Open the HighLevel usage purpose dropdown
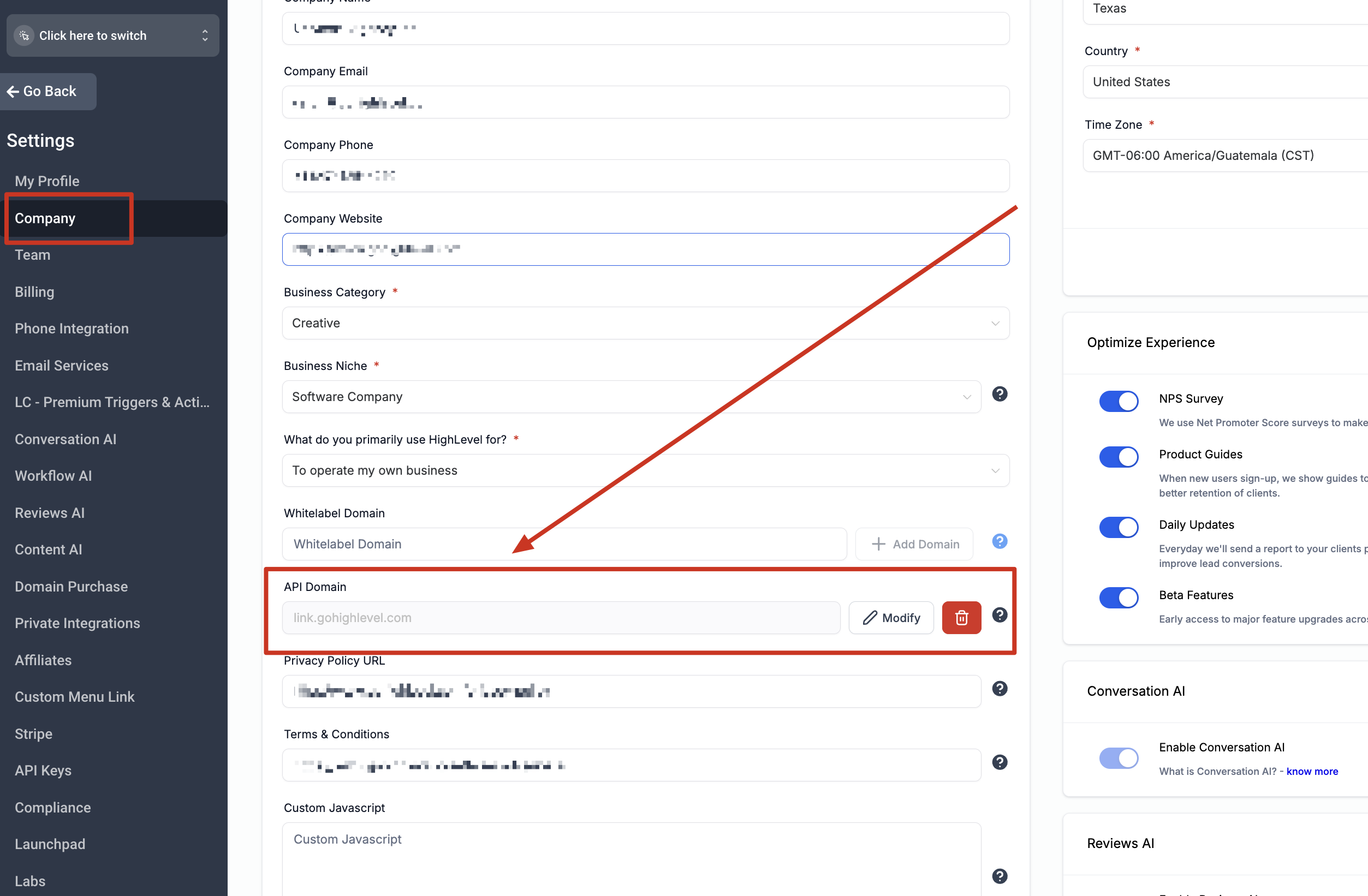The image size is (1368, 896). 996,470
